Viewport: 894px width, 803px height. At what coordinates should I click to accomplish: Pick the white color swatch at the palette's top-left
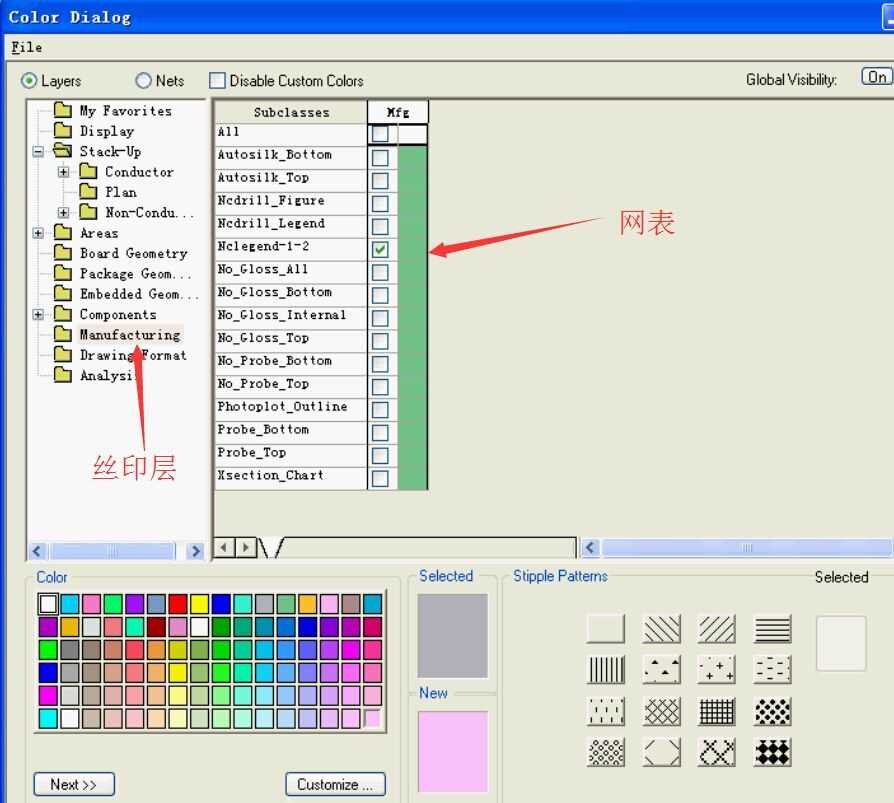coord(48,604)
